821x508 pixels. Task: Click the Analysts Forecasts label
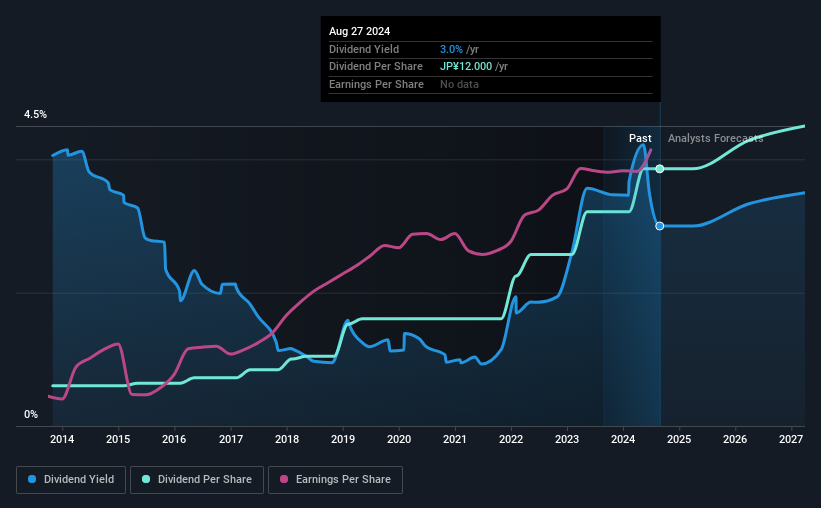[x=715, y=138]
